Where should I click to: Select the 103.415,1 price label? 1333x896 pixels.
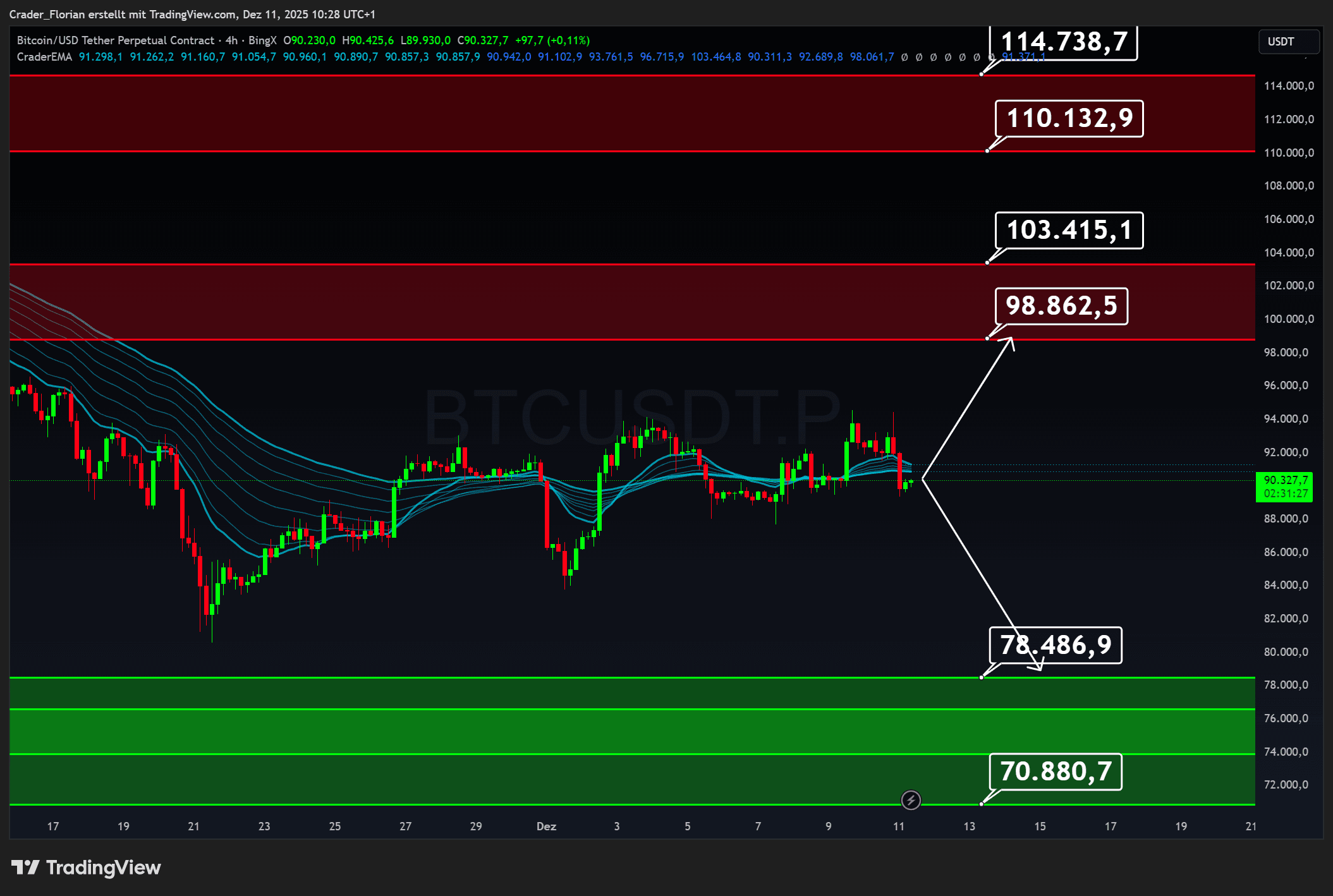point(1069,230)
